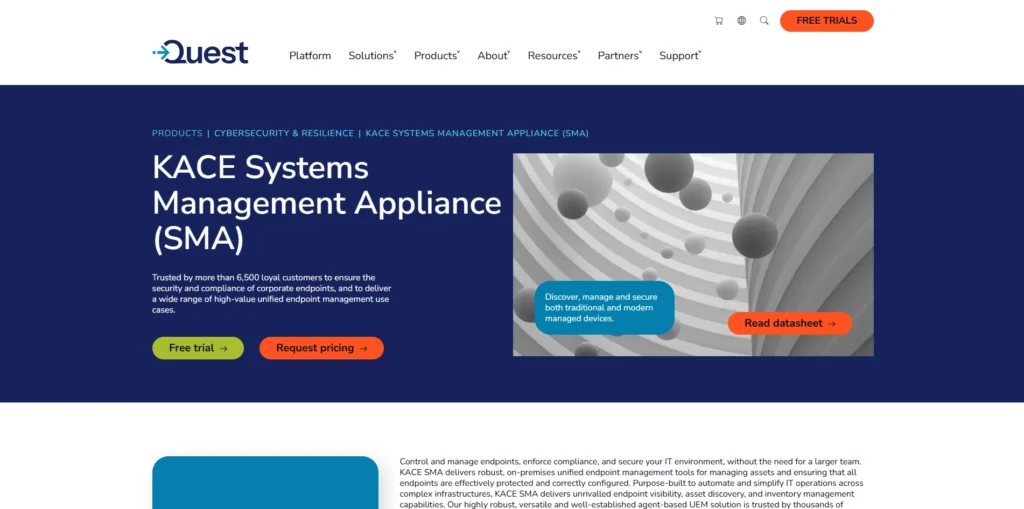Viewport: 1024px width, 509px height.
Task: Click the KACE Systems Management Appliance heading
Action: pyautogui.click(x=327, y=205)
